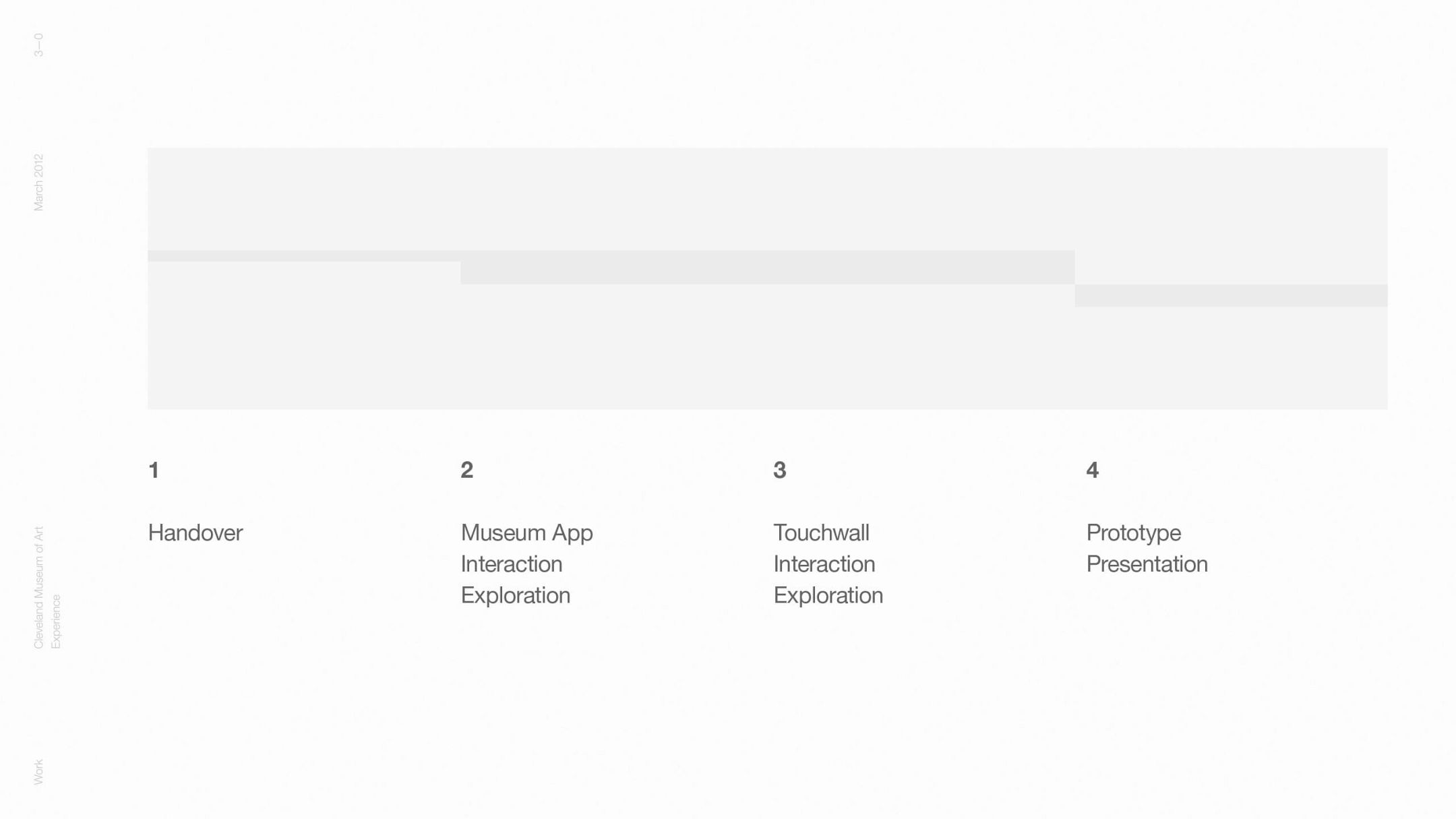
Task: Click 'Interaction' under Museum App
Action: 511,564
